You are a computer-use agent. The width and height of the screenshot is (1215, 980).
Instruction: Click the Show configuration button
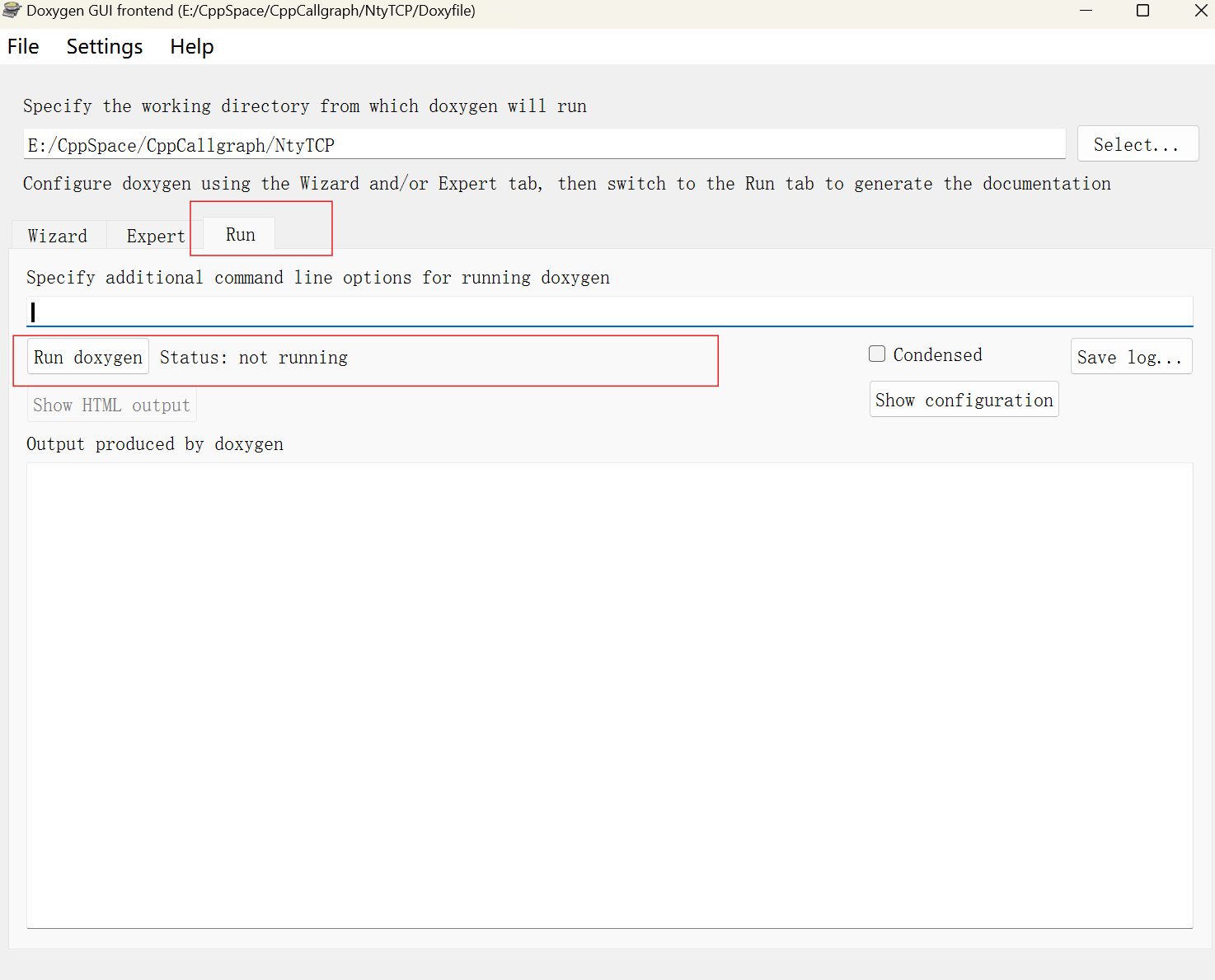964,400
